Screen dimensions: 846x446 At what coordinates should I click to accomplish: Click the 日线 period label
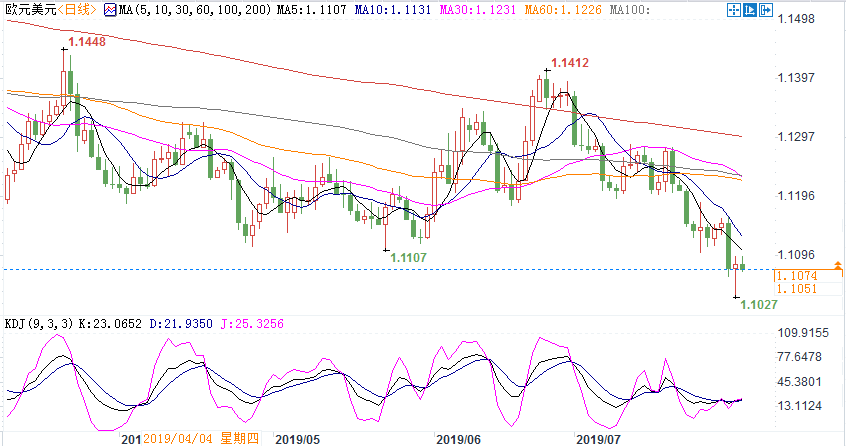pos(76,9)
